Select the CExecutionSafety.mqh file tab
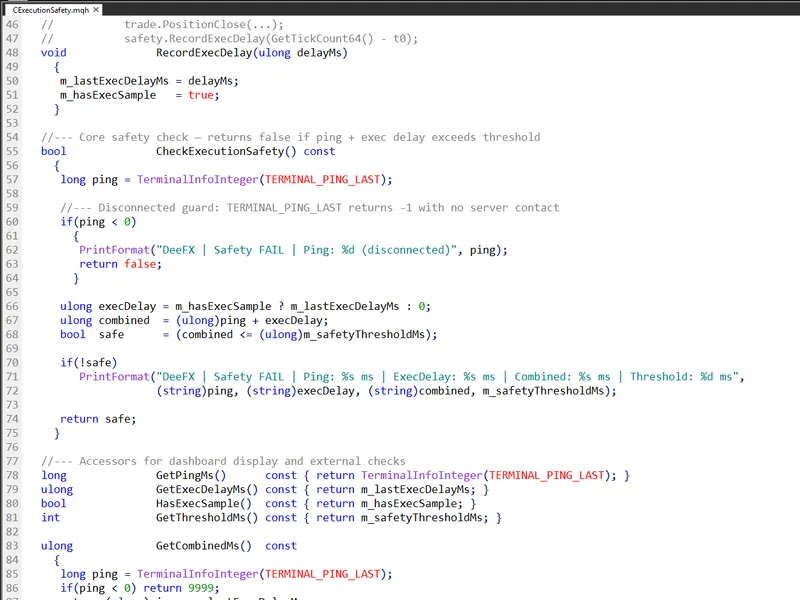The height and width of the screenshot is (600, 800). click(51, 10)
